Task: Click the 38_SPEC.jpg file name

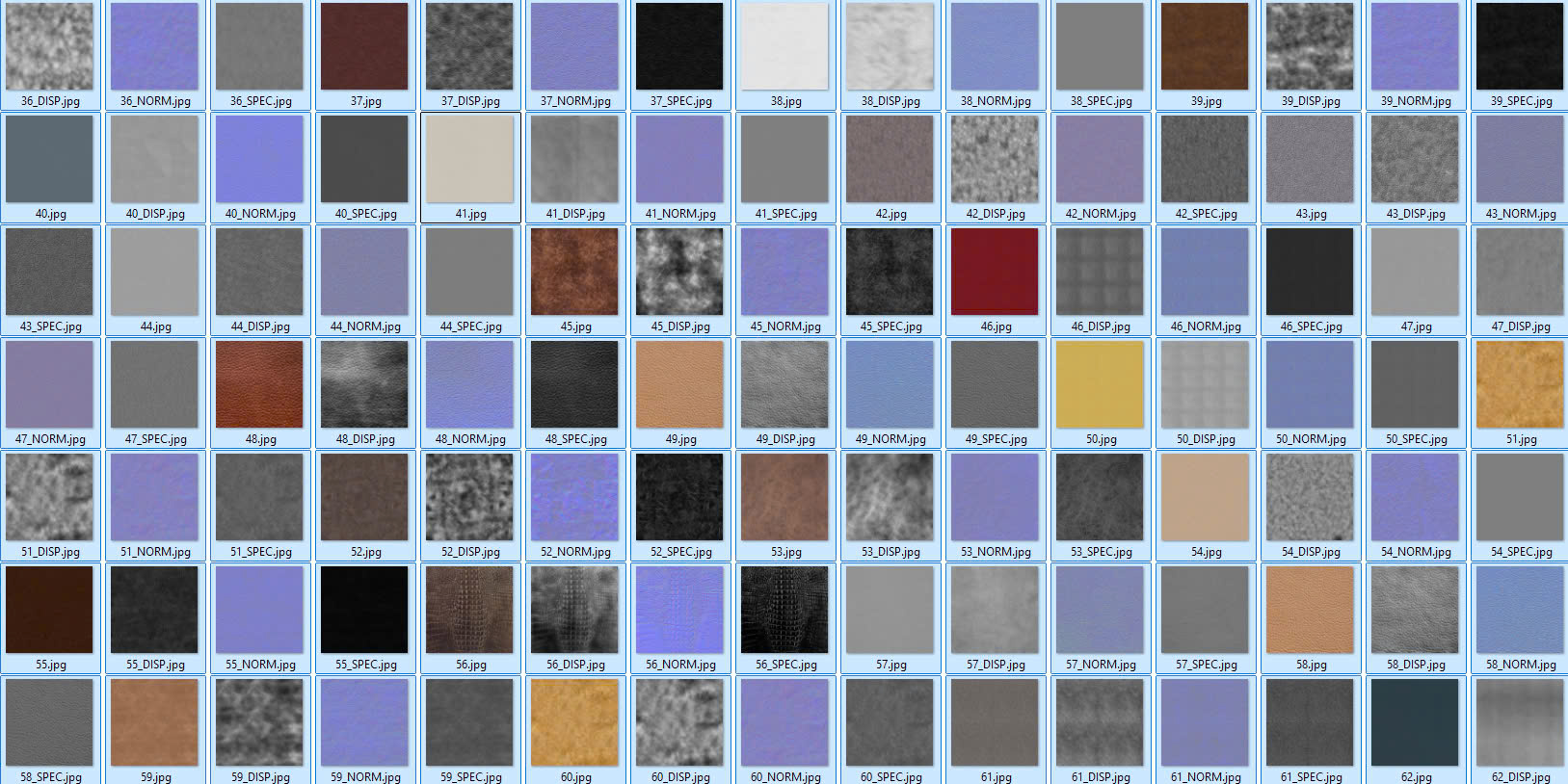Action: coord(1101,101)
